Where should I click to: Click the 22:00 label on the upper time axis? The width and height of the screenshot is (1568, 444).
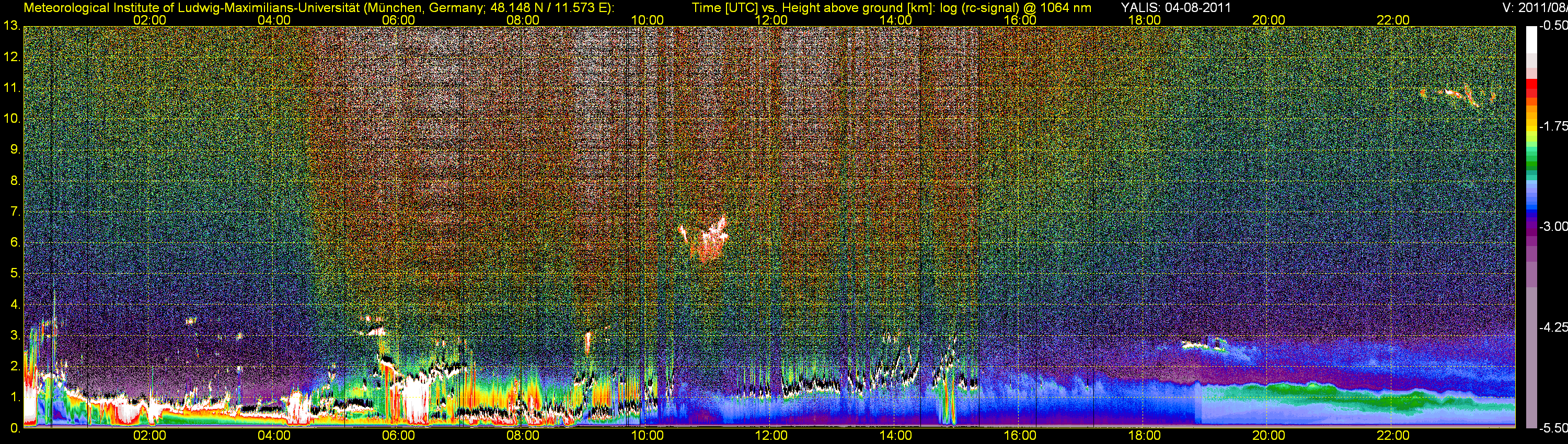(x=1393, y=20)
